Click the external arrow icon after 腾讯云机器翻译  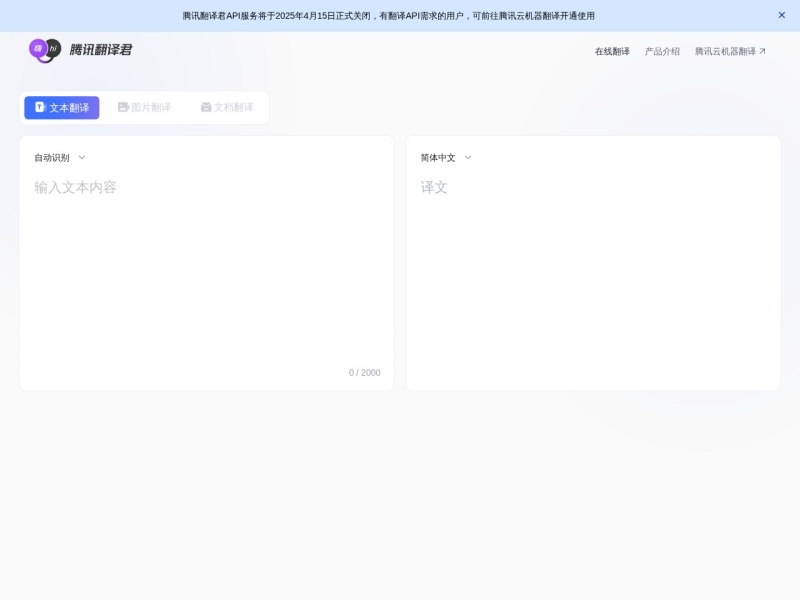[762, 51]
